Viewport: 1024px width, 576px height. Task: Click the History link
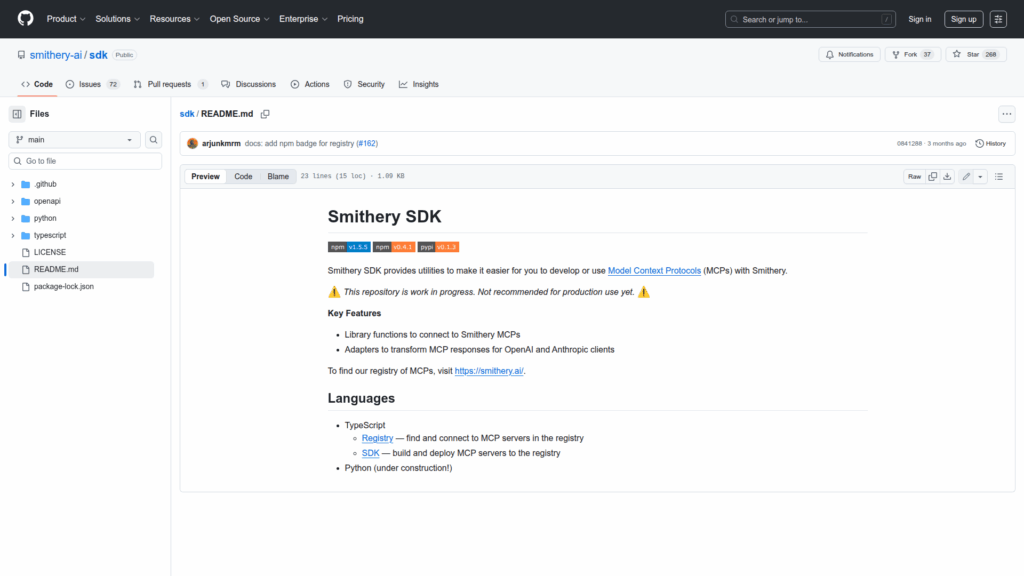[x=990, y=143]
